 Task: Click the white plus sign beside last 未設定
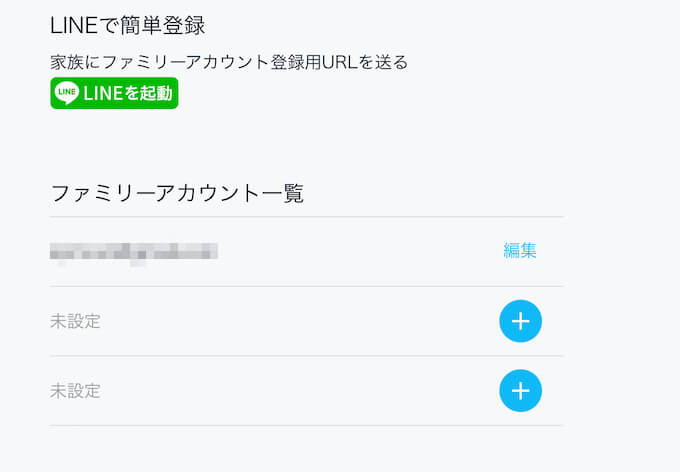pos(520,390)
